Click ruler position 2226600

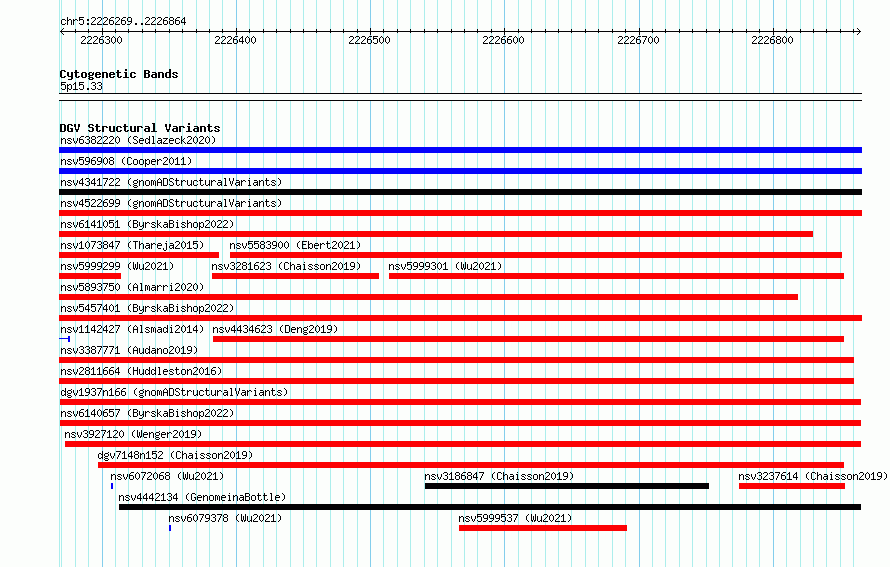[x=503, y=40]
